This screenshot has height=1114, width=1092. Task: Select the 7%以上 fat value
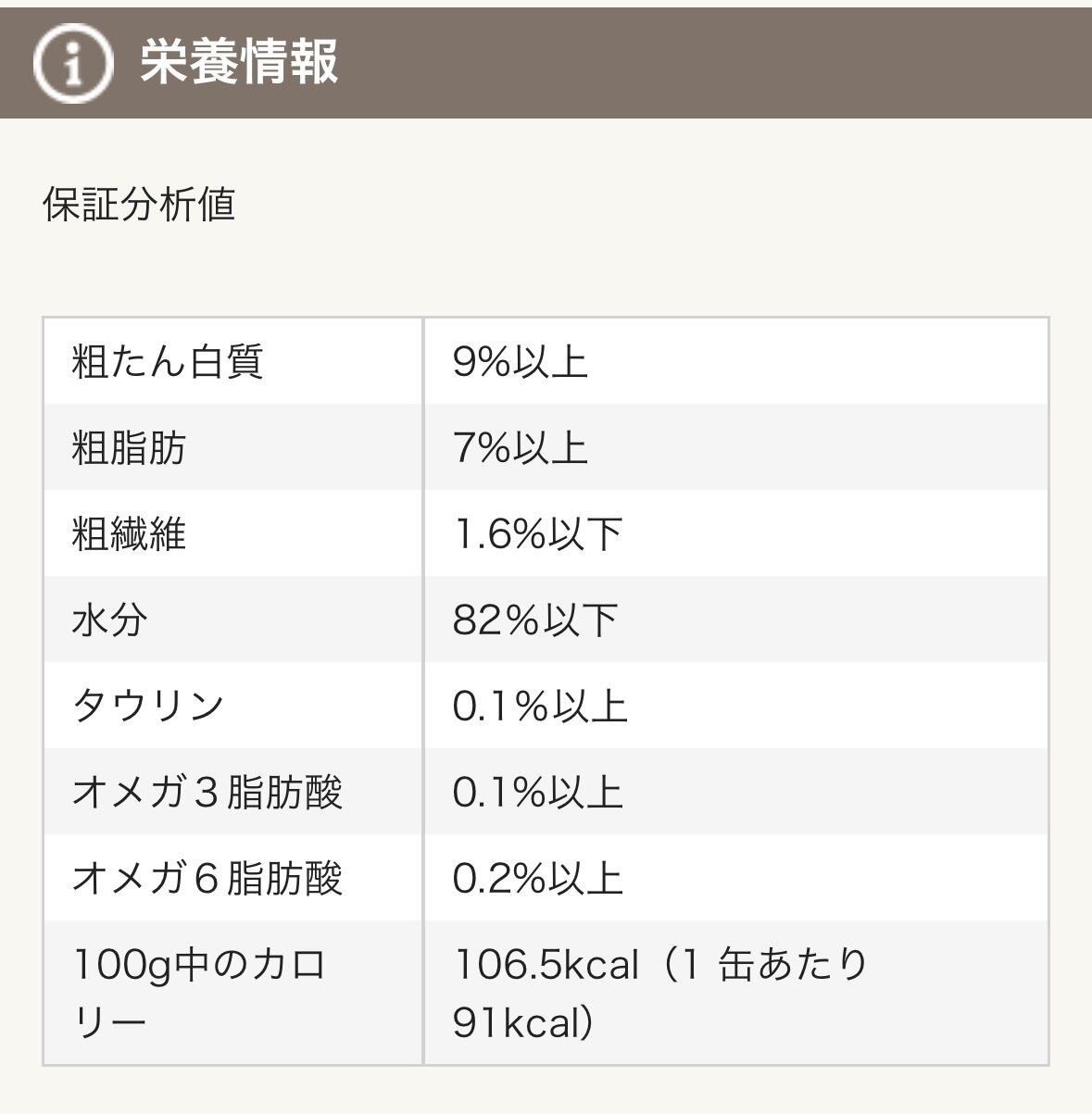coord(520,447)
